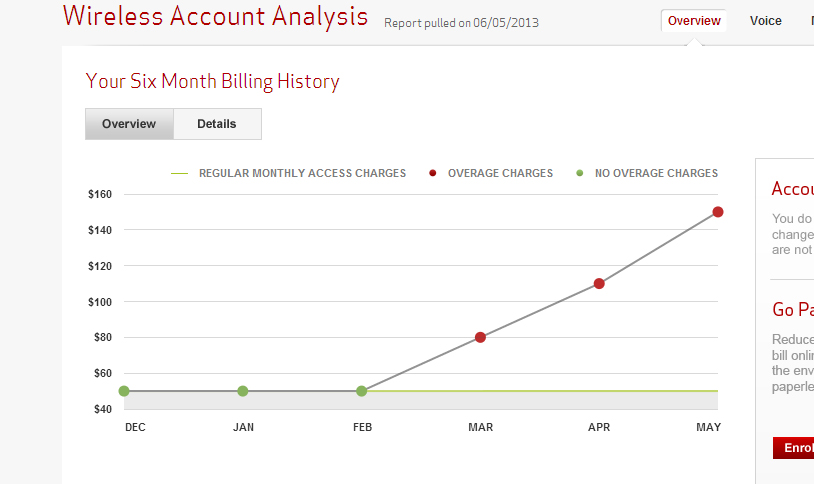Select the Overview billing history button
The height and width of the screenshot is (484, 814).
129,124
